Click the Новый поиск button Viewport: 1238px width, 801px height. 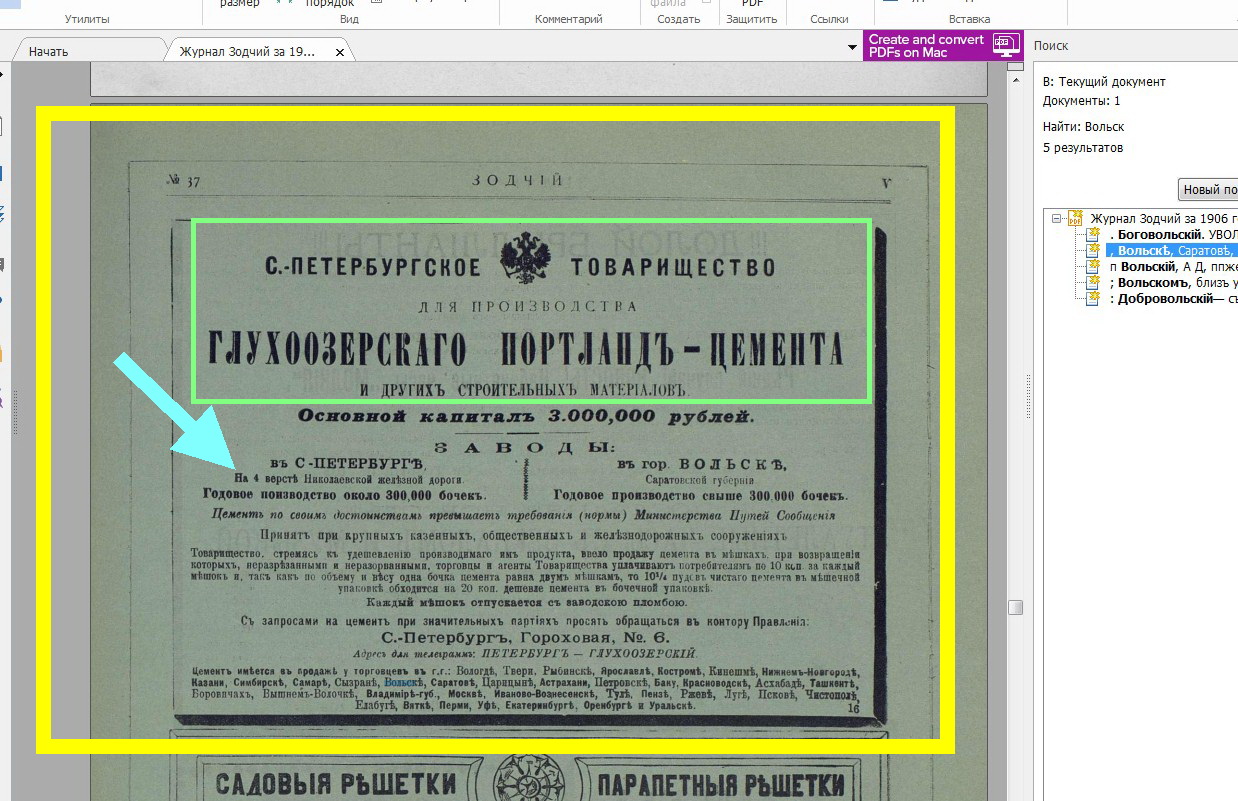(1208, 189)
